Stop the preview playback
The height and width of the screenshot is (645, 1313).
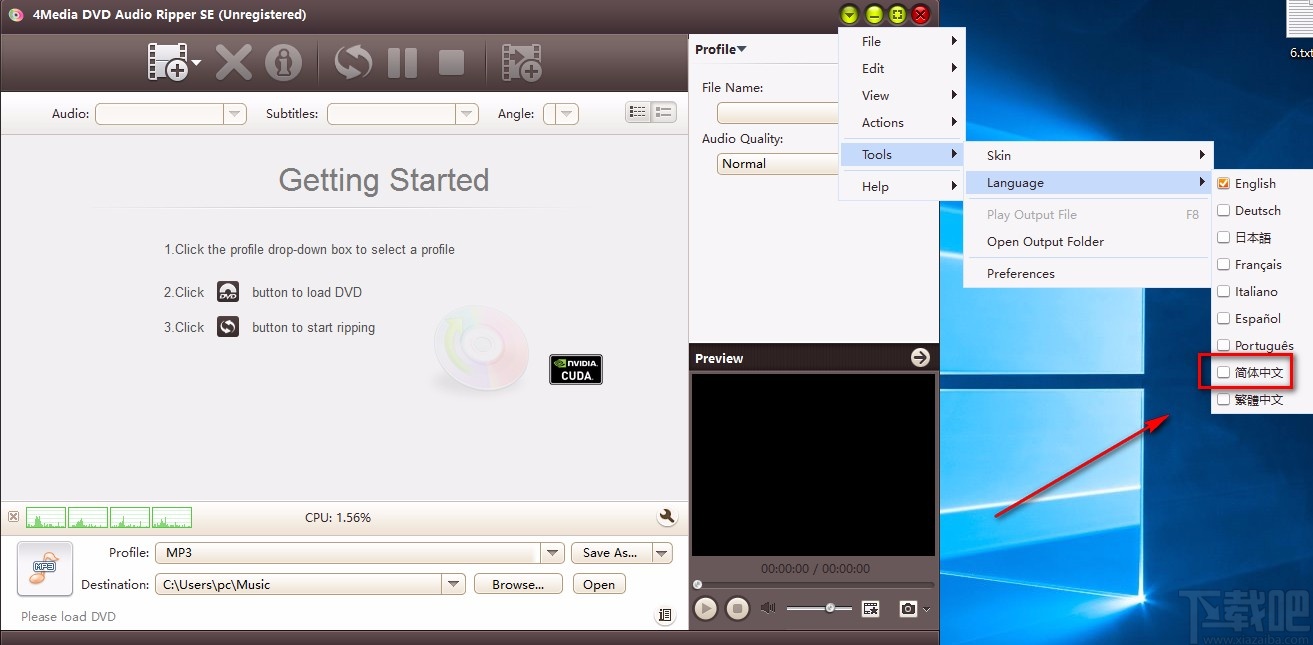click(738, 608)
